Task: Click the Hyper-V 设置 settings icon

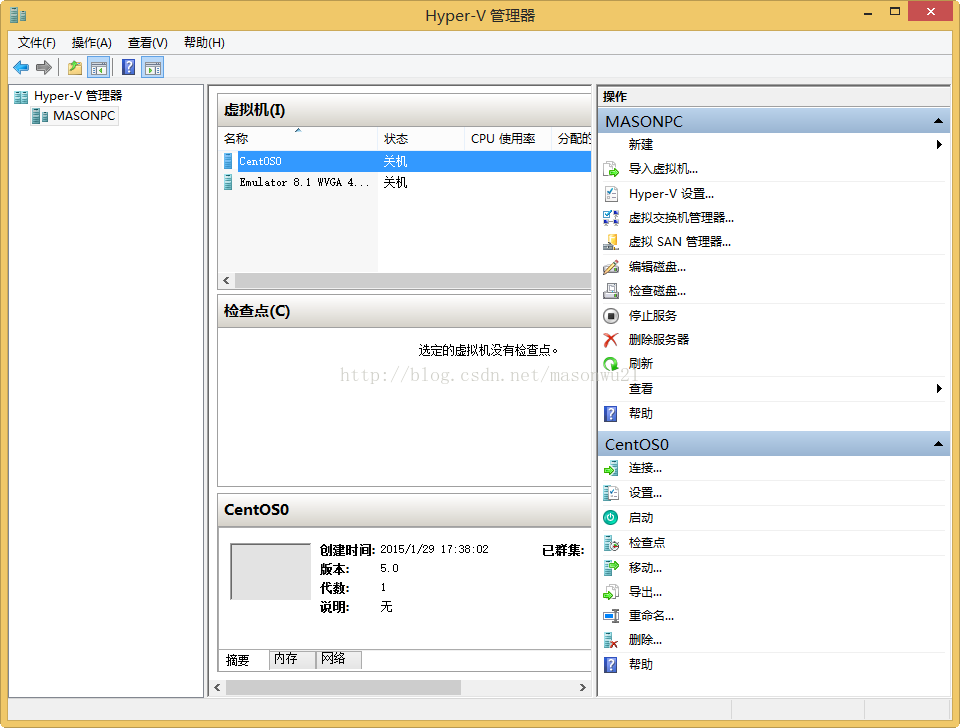Action: point(611,194)
